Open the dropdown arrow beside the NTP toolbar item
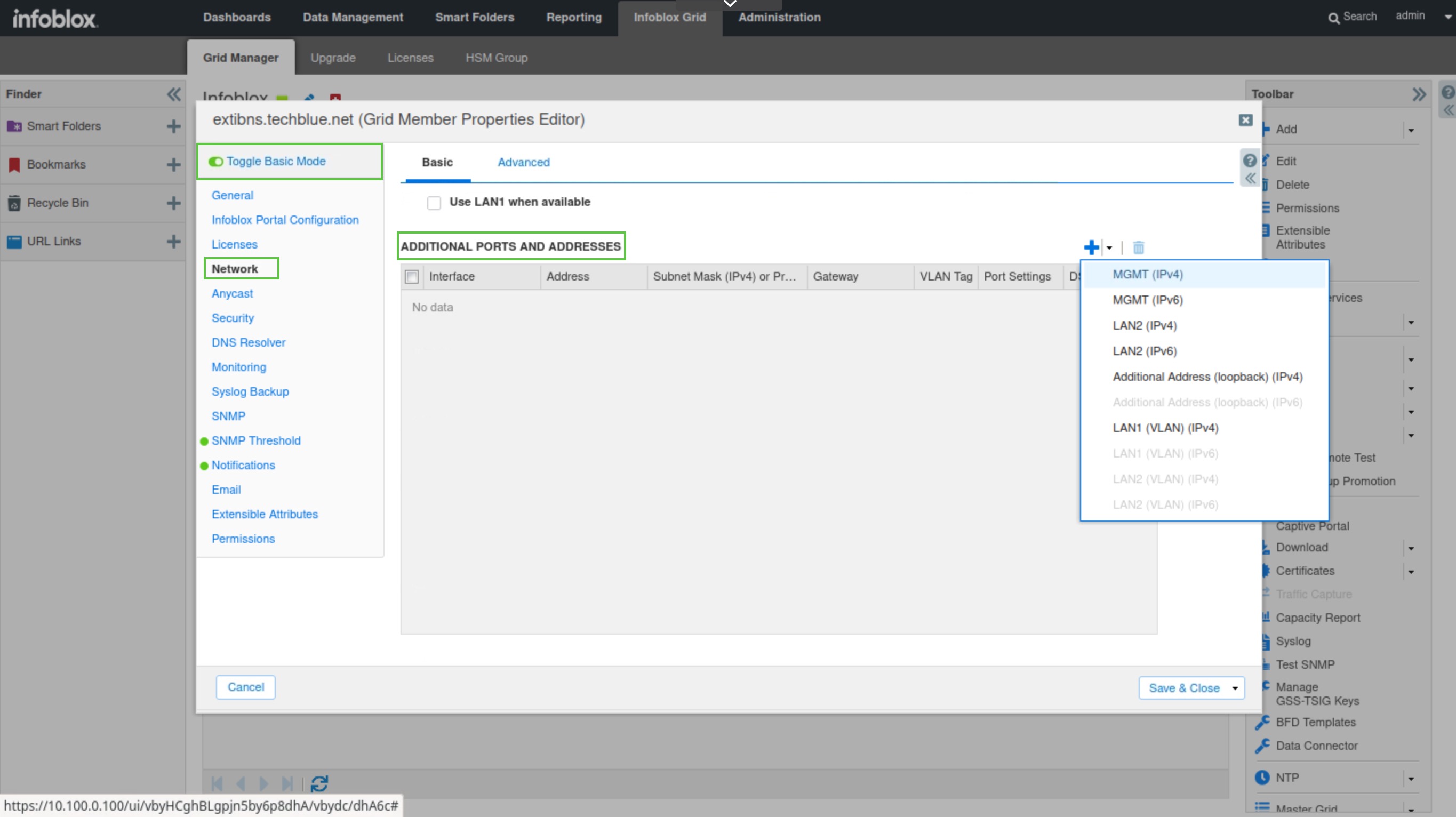Screen dimensions: 1456x817 click(x=1411, y=779)
